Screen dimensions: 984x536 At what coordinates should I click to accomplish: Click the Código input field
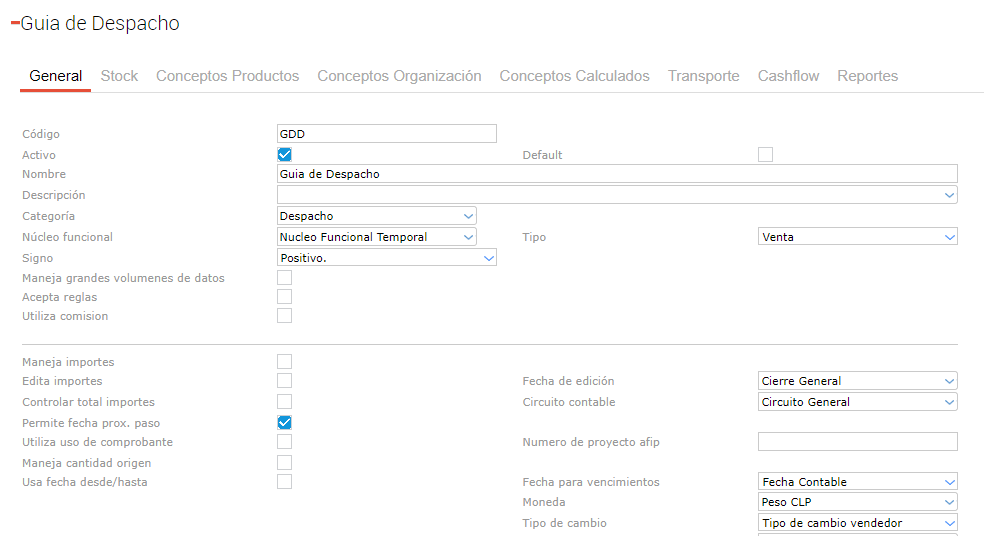point(386,134)
